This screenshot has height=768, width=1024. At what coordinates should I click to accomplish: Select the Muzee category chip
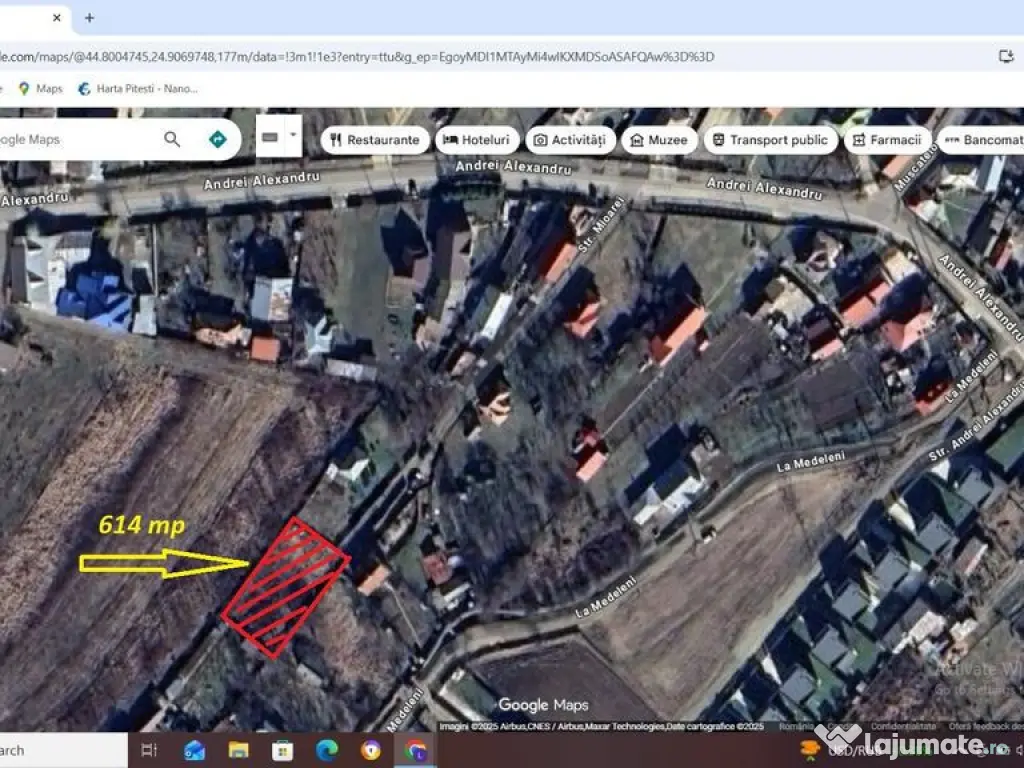point(659,140)
